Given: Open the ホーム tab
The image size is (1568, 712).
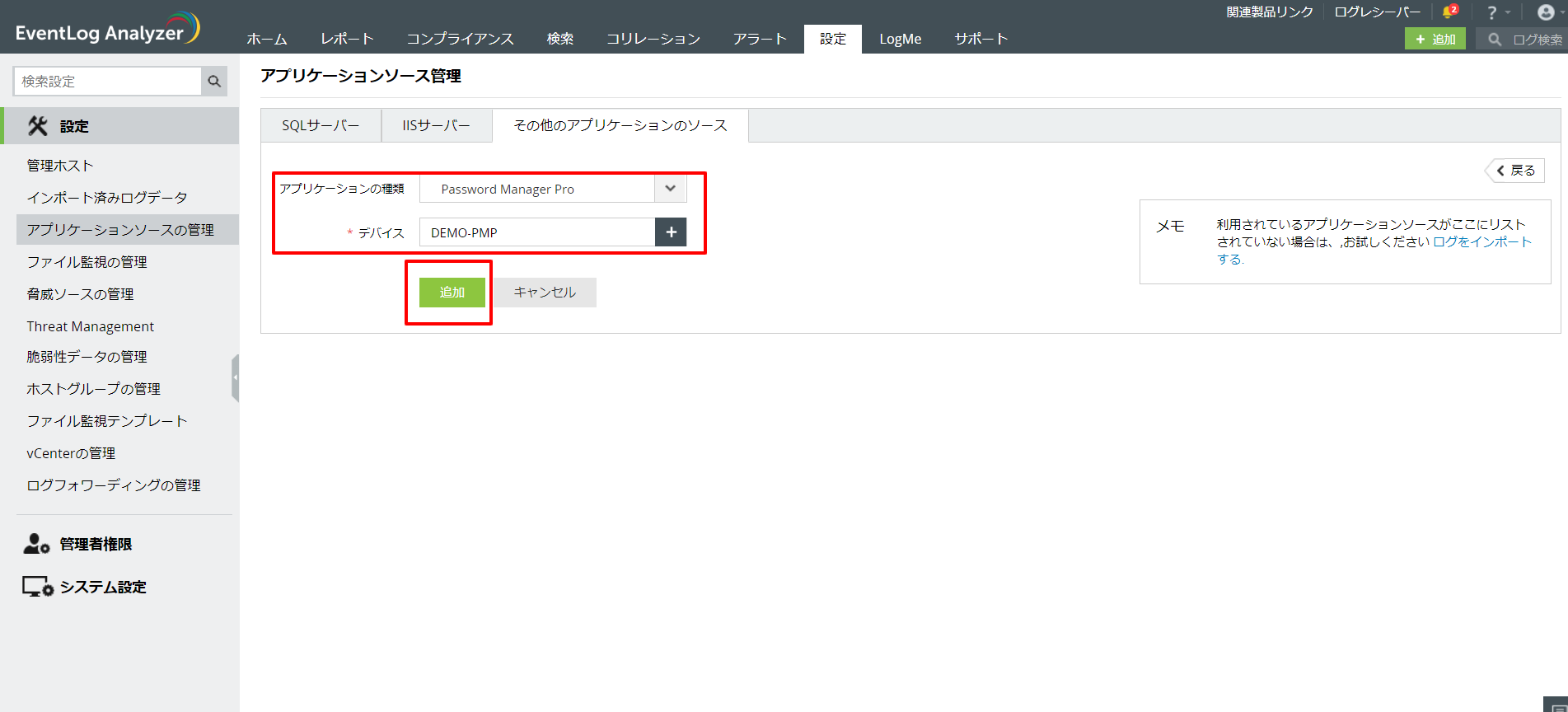Looking at the screenshot, I should (267, 39).
